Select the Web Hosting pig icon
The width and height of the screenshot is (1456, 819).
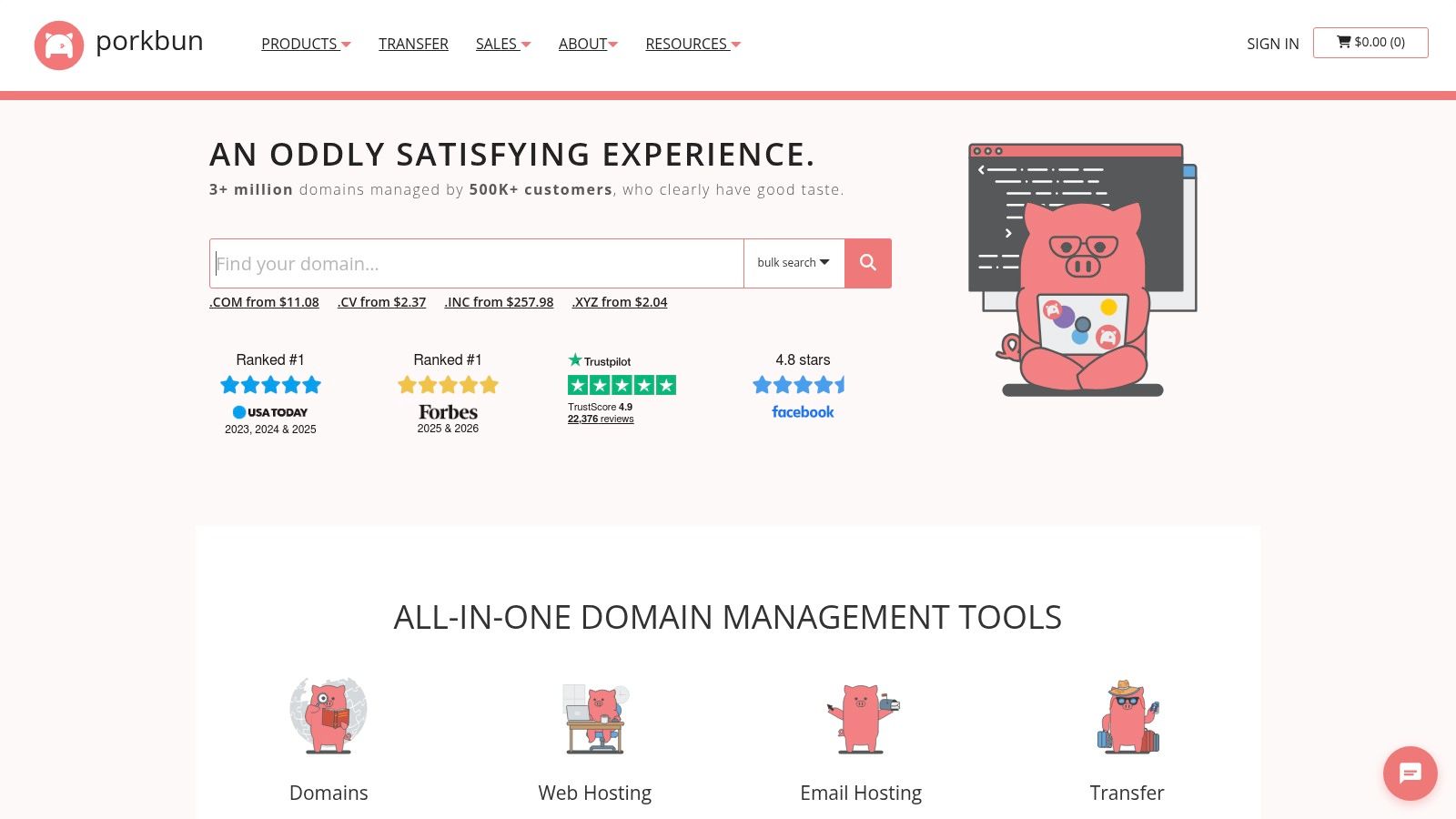pyautogui.click(x=595, y=719)
